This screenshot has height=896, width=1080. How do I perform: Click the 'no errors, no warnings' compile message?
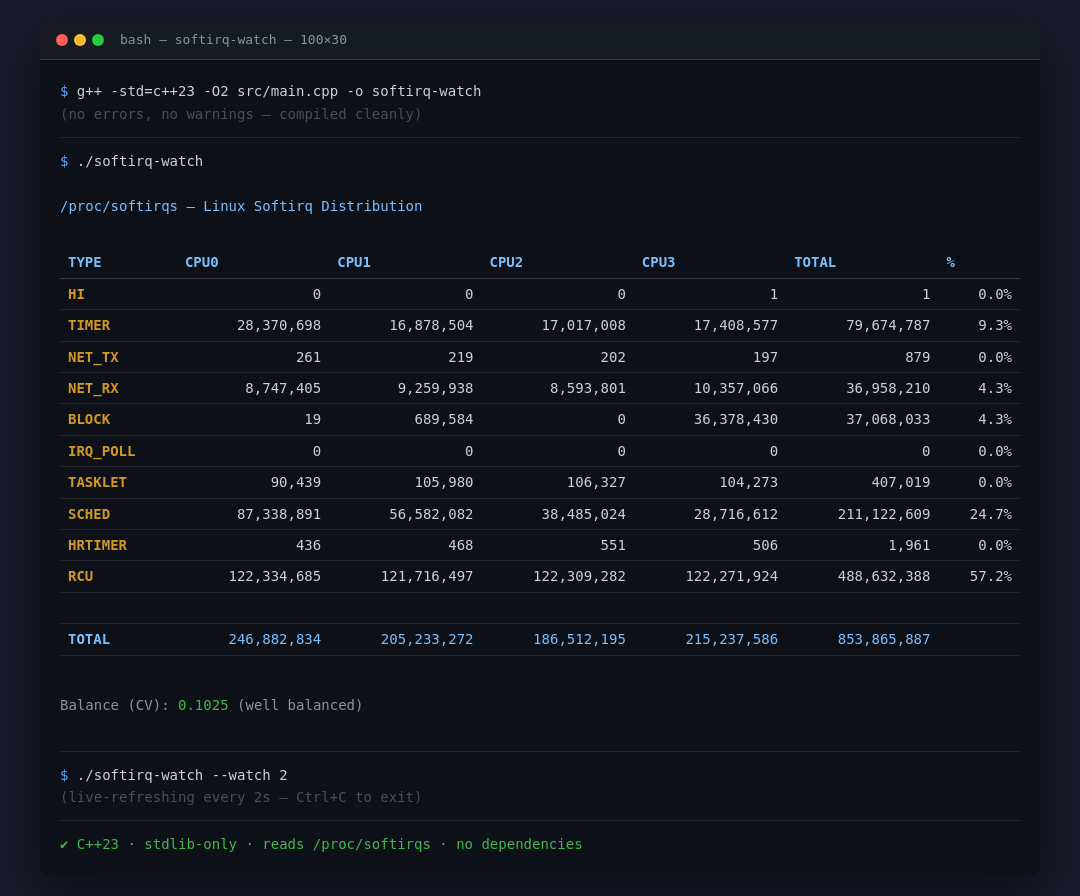(241, 114)
